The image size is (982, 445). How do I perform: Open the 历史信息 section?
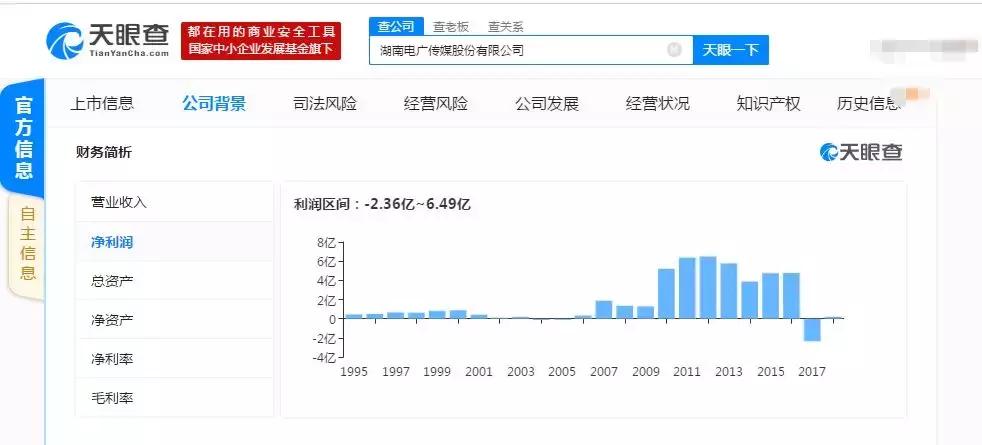tap(869, 103)
